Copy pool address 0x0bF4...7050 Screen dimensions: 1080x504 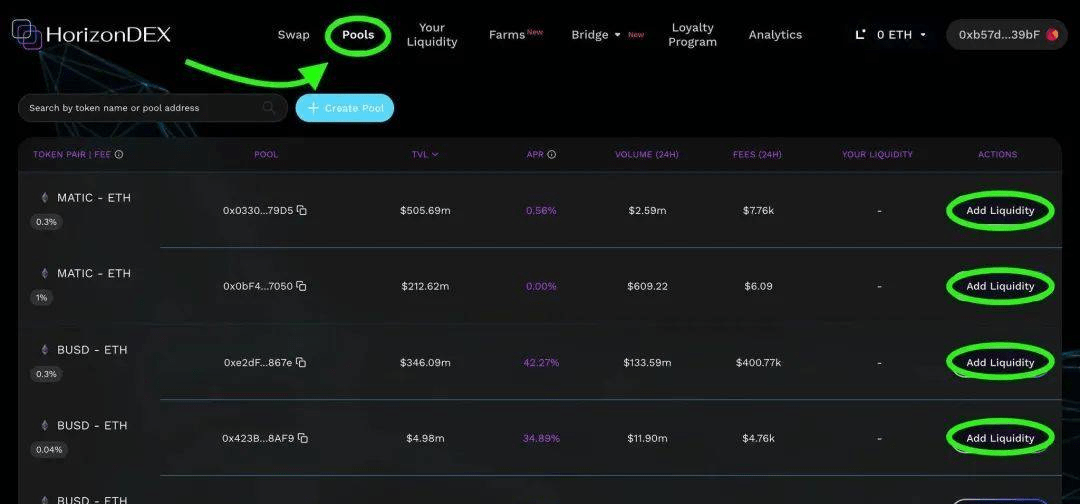coord(302,286)
